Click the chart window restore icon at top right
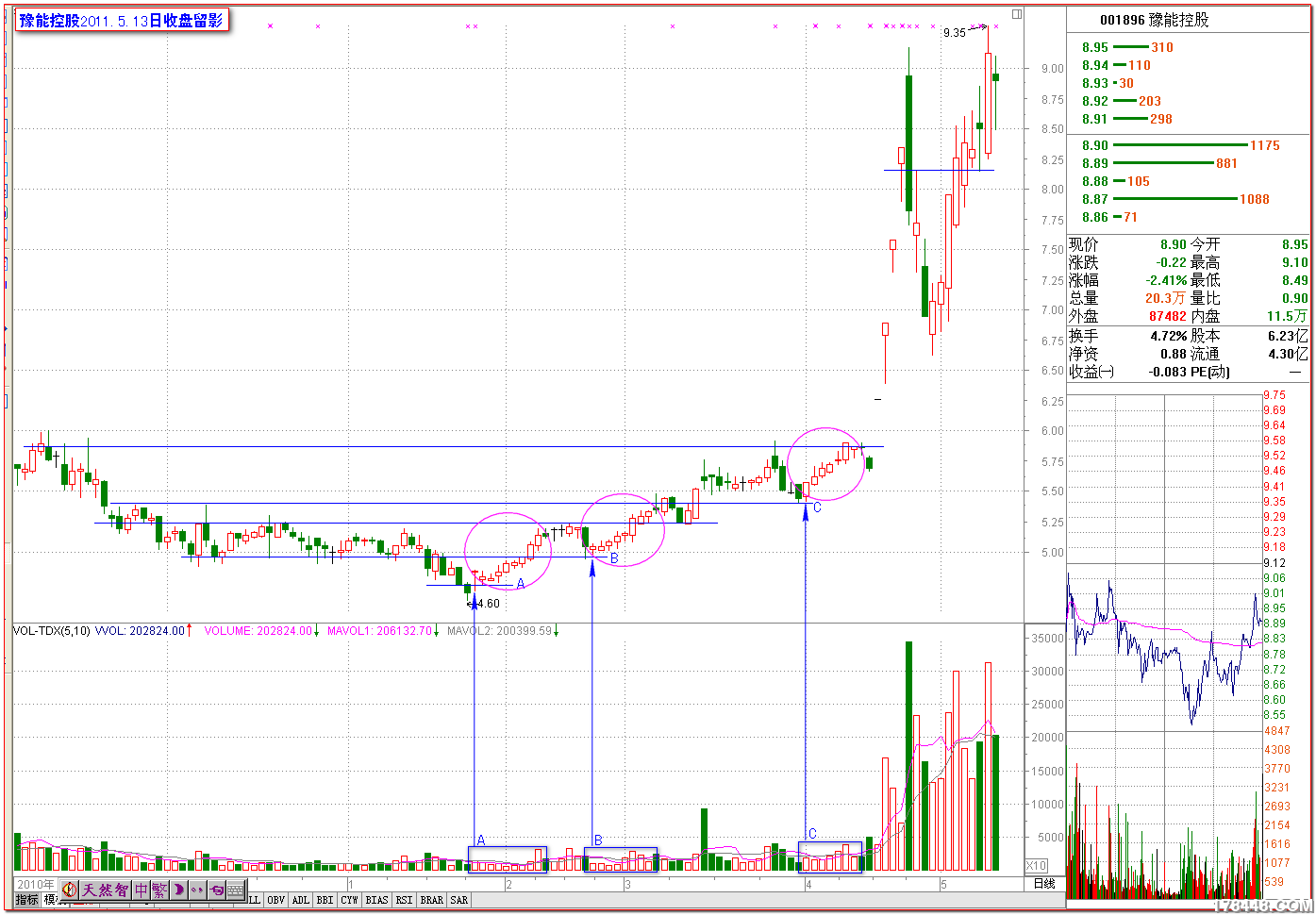 coord(1017,14)
